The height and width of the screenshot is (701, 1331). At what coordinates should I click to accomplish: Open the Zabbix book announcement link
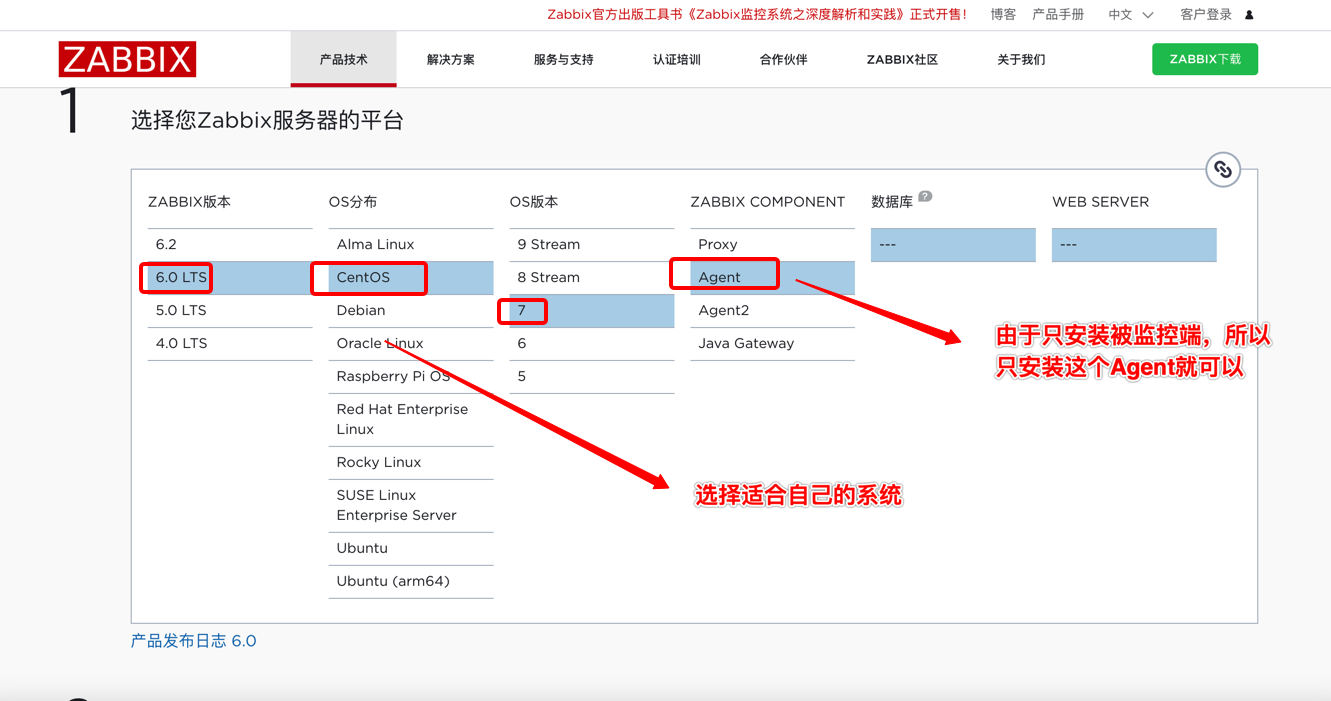pyautogui.click(x=757, y=15)
